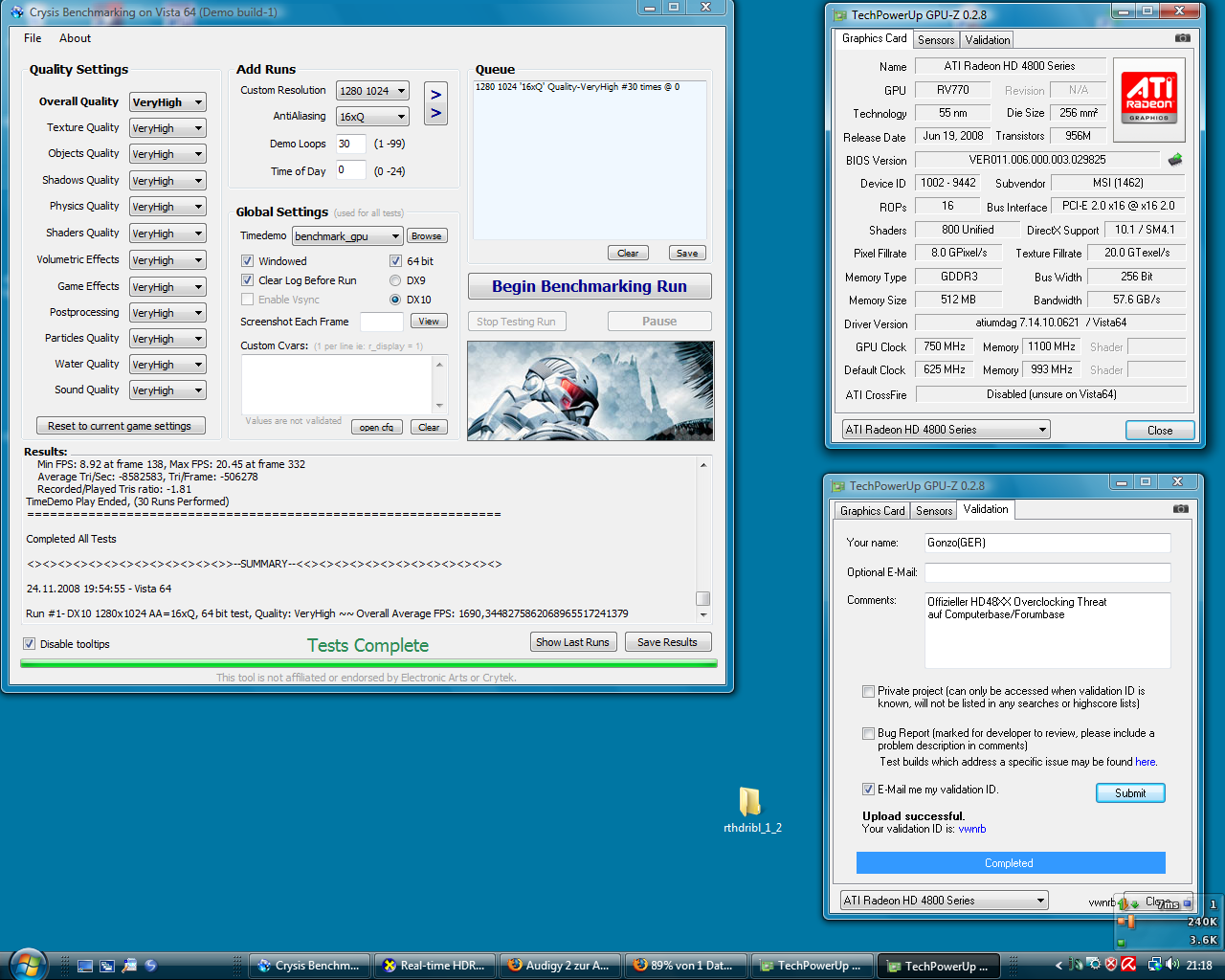Click the green Tests Complete progress bar
The image size is (1225, 980).
(x=368, y=663)
